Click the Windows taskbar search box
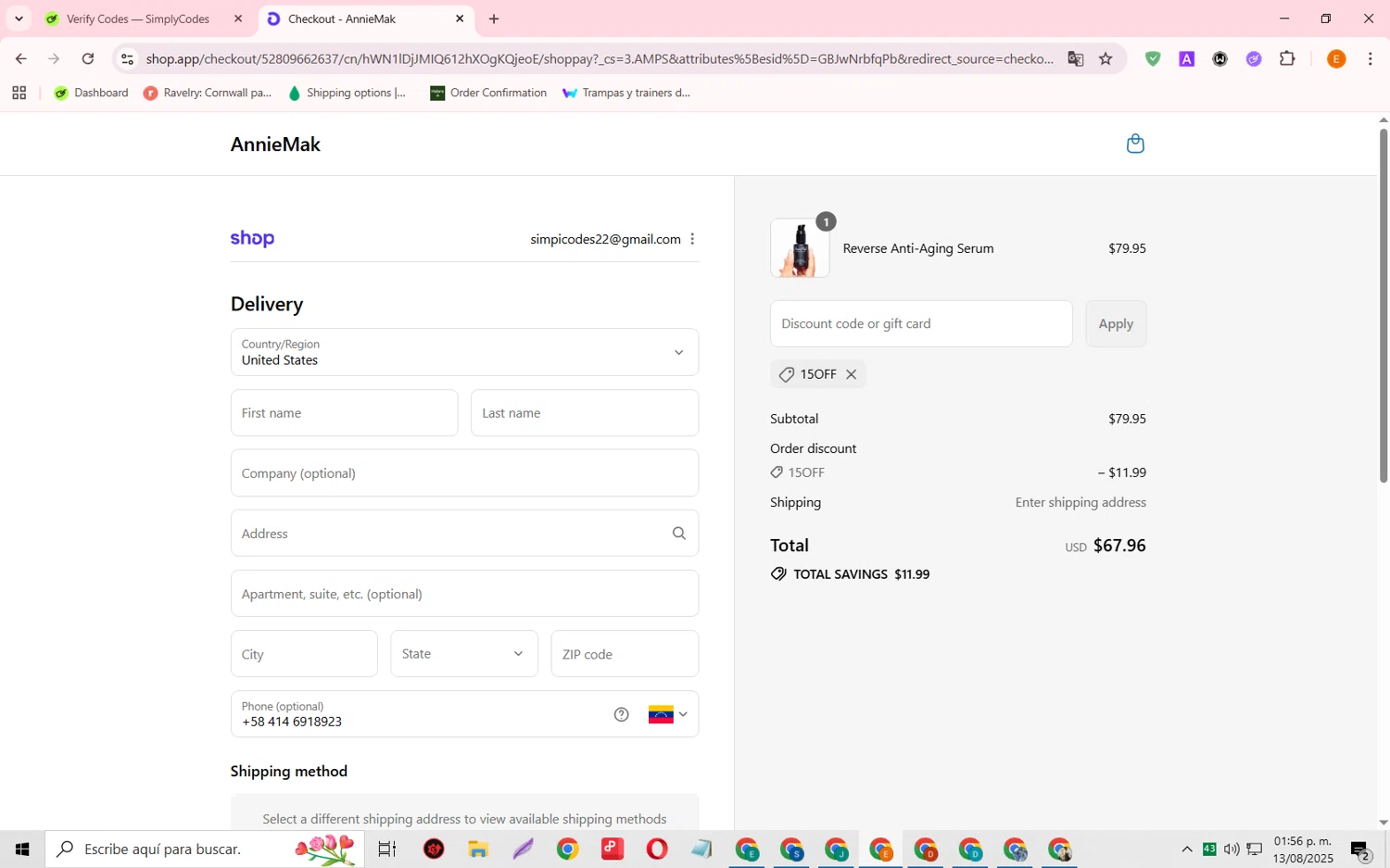The width and height of the screenshot is (1390, 868). (205, 849)
